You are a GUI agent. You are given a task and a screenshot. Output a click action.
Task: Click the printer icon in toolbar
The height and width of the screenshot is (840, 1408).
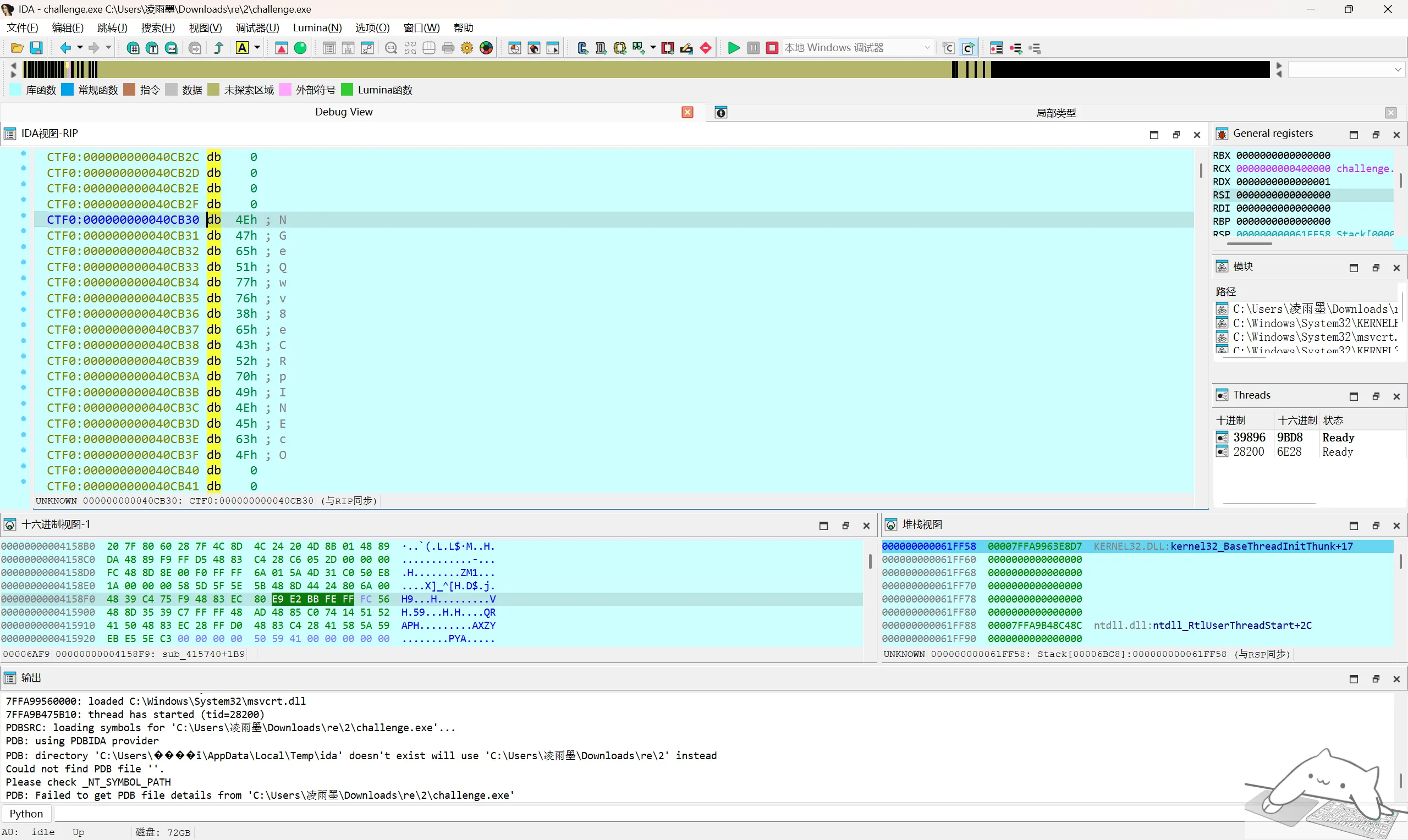448,48
